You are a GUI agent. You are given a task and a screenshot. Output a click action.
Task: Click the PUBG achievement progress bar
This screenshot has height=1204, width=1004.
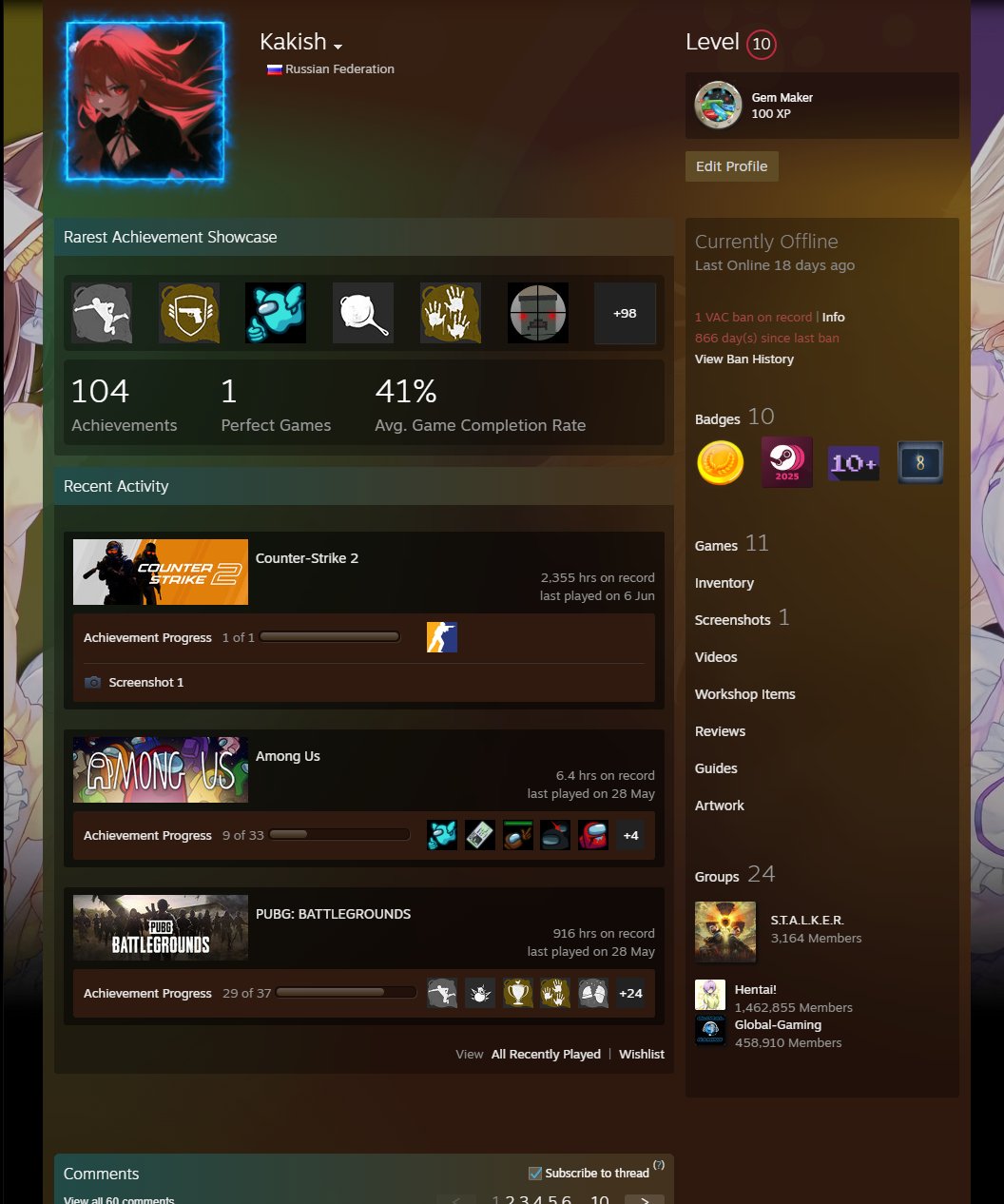(x=346, y=992)
